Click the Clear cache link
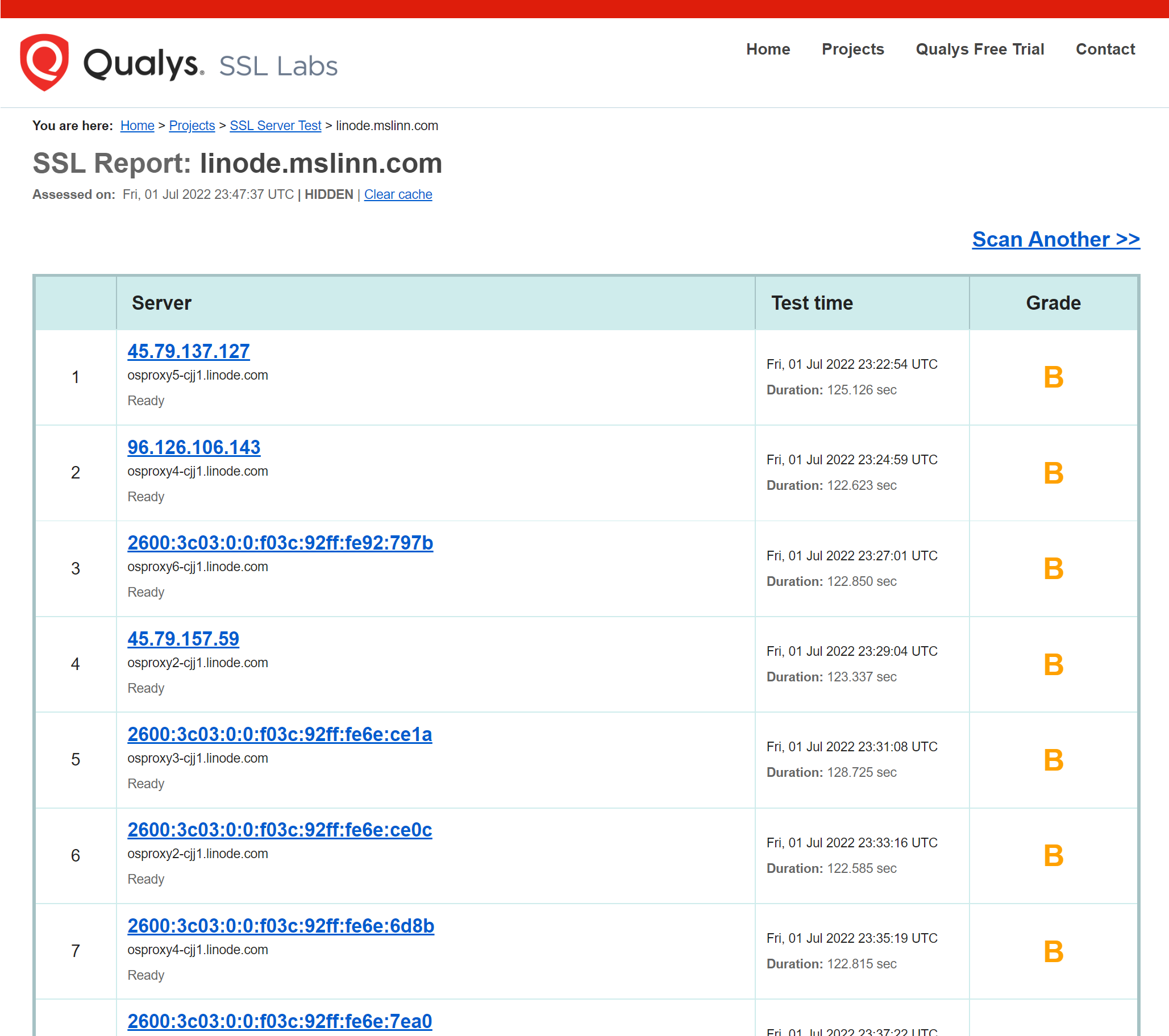Image resolution: width=1169 pixels, height=1036 pixels. pos(397,194)
